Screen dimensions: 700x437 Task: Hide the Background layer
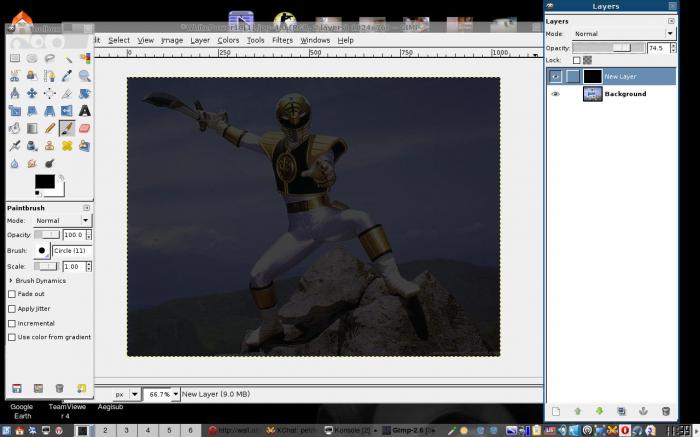pos(555,94)
